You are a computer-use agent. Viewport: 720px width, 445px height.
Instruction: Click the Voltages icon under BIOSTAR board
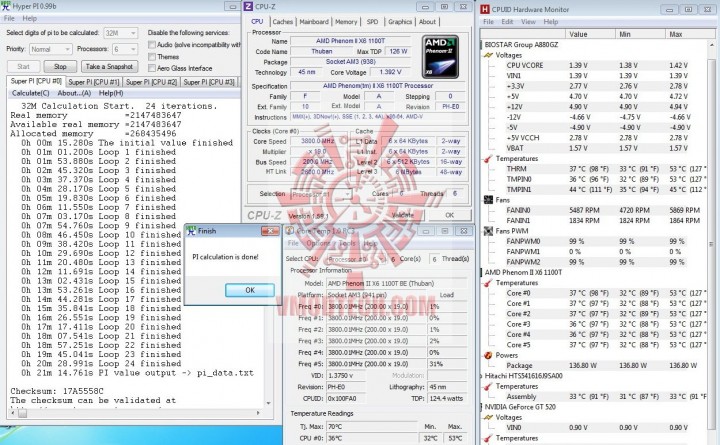click(x=489, y=55)
